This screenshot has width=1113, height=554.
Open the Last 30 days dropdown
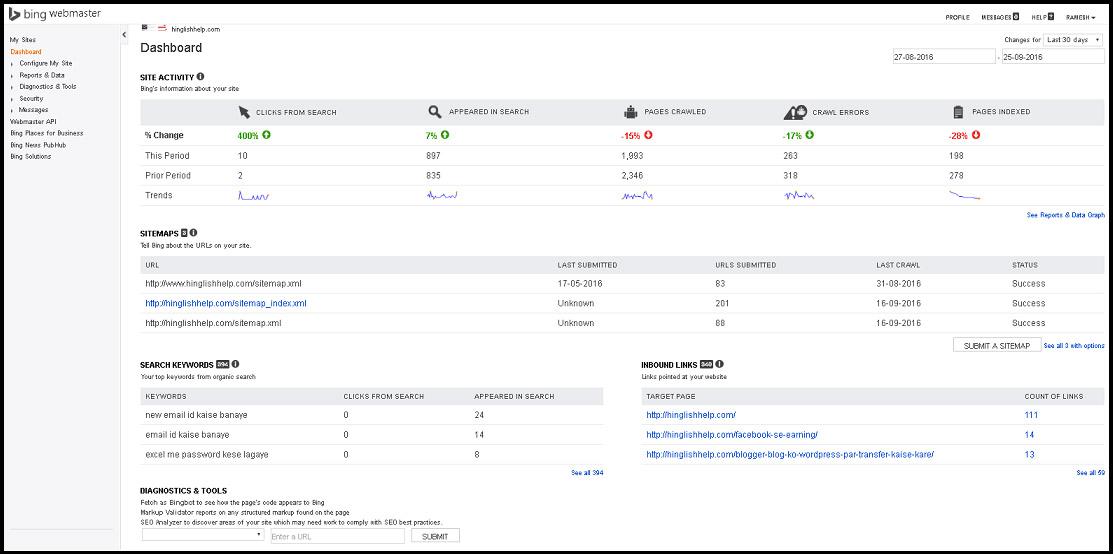(x=1073, y=40)
